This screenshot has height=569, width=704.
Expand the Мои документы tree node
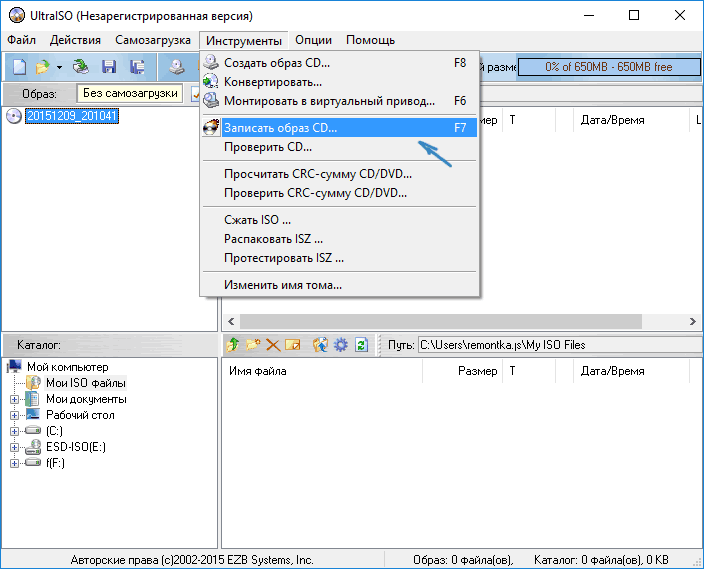coord(14,399)
